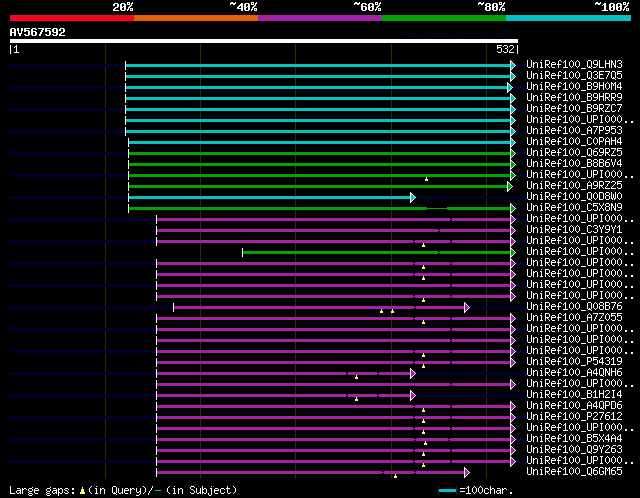Image resolution: width=640 pixels, height=498 pixels.
Task: Select the UniRef100_A7P953 label
Action: (x=574, y=131)
